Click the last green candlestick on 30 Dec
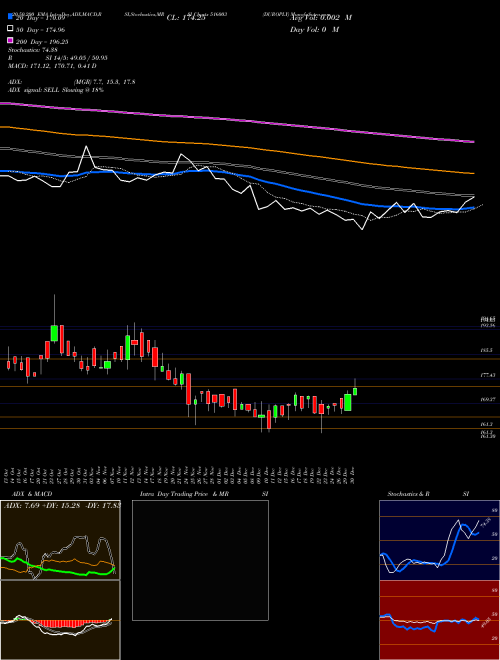Screen dimensions: 500x660 (x=355, y=391)
